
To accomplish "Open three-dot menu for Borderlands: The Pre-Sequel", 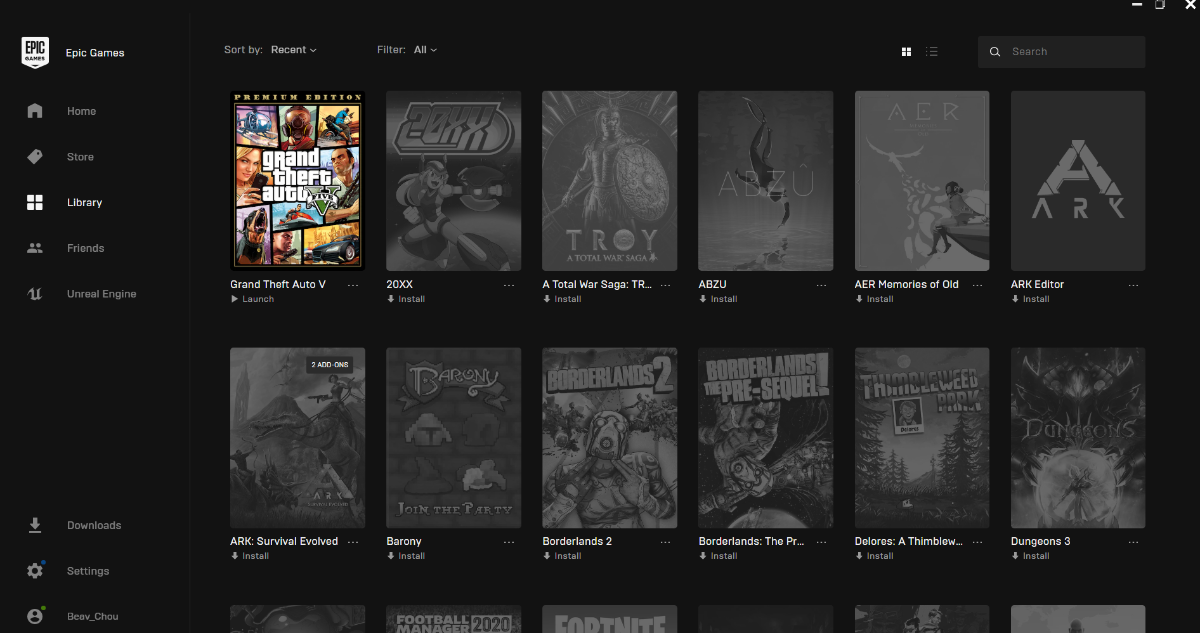I will (821, 542).
